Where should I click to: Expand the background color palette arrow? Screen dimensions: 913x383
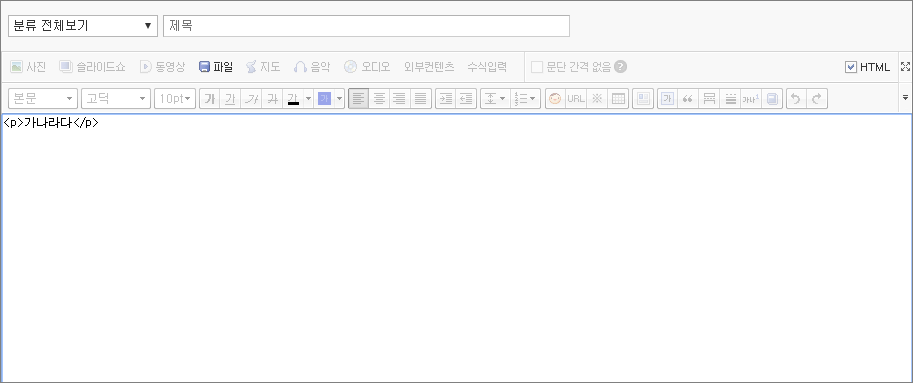click(340, 98)
